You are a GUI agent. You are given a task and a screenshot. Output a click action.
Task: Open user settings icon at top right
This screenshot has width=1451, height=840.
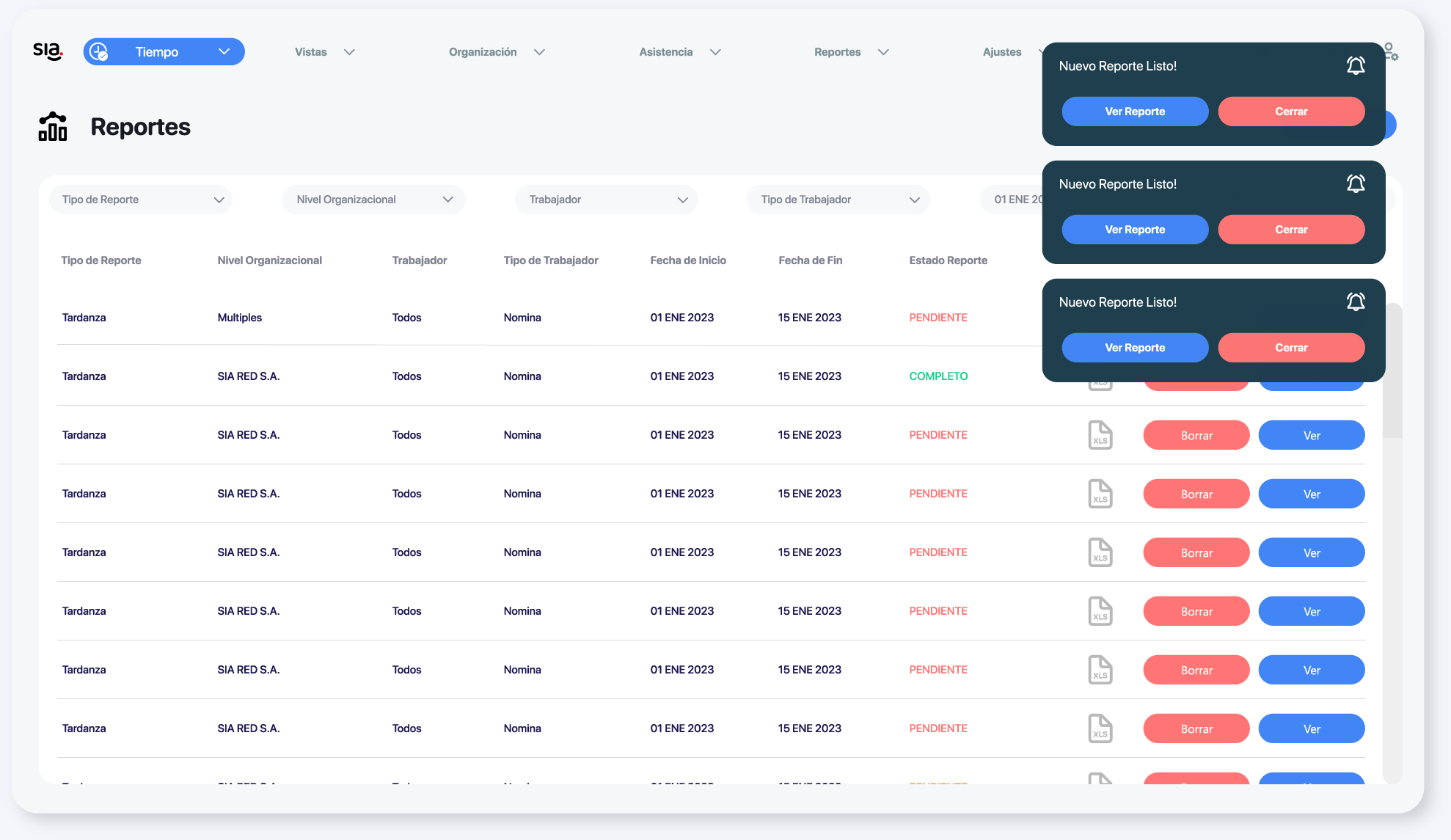pos(1391,52)
